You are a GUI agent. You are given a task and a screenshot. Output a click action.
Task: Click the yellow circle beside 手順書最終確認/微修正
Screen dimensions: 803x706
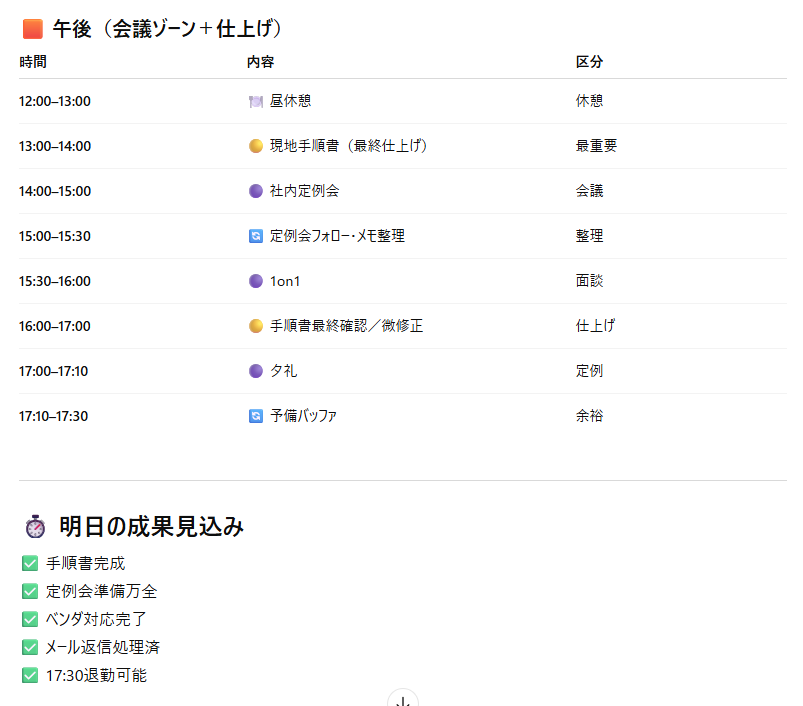point(256,326)
